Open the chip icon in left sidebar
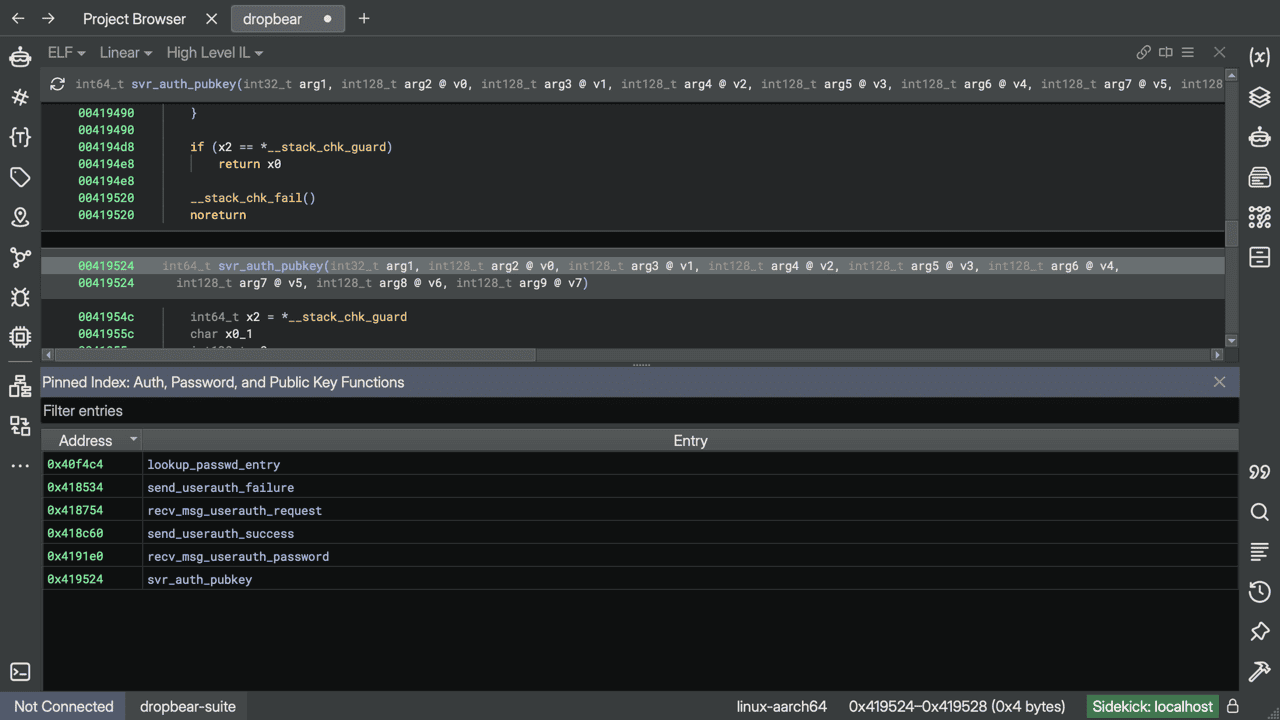Viewport: 1280px width, 720px height. tap(20, 337)
